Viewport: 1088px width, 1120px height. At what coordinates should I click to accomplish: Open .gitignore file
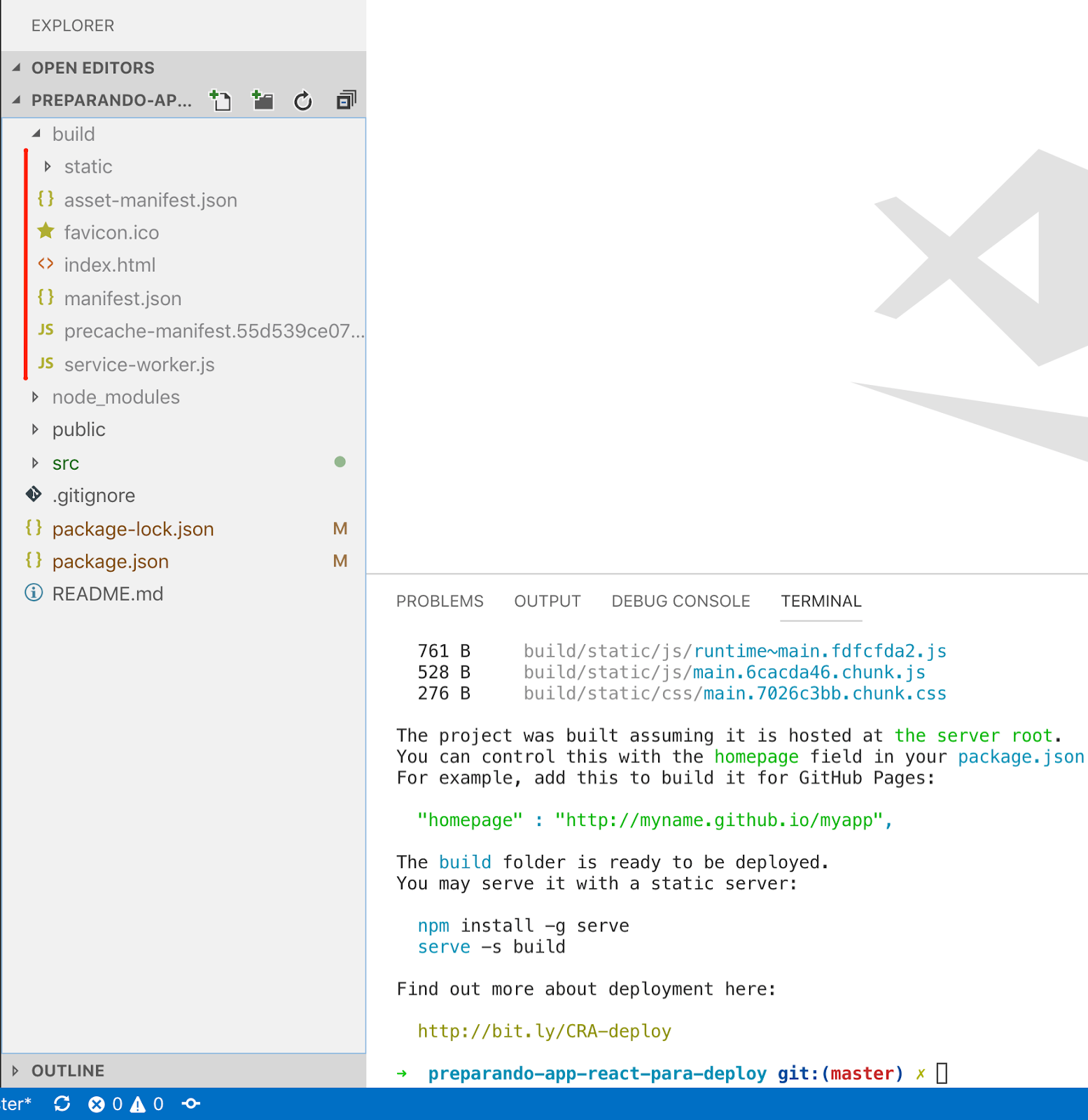tap(94, 496)
